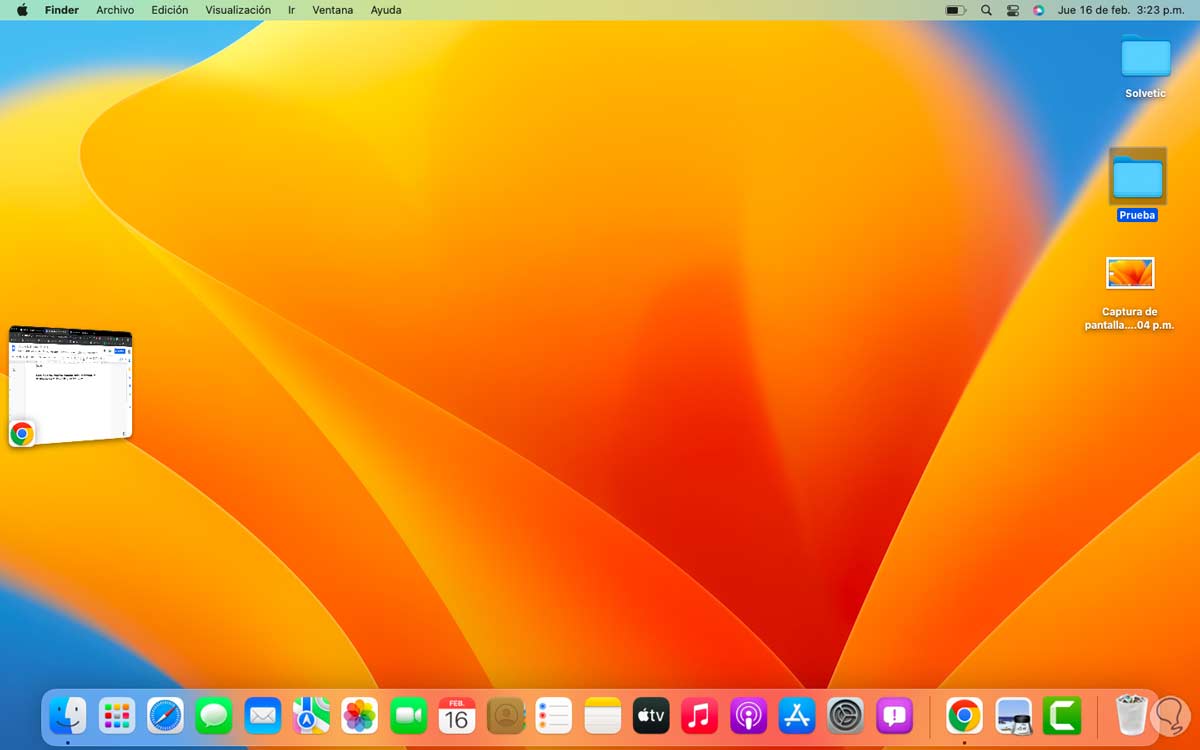The height and width of the screenshot is (750, 1200).
Task: Launch Google Chrome from the Dock
Action: (x=964, y=716)
